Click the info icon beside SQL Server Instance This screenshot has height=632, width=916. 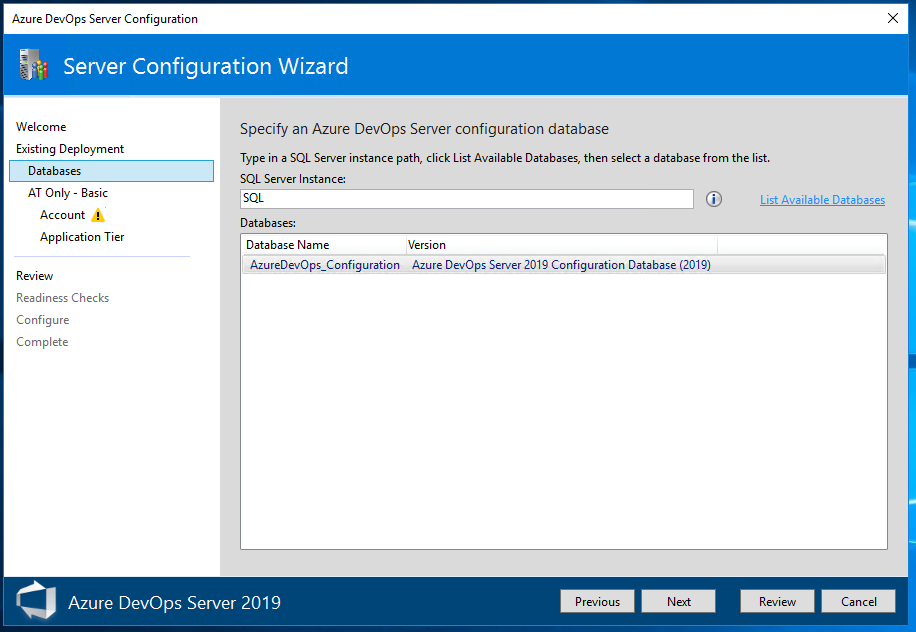[713, 199]
